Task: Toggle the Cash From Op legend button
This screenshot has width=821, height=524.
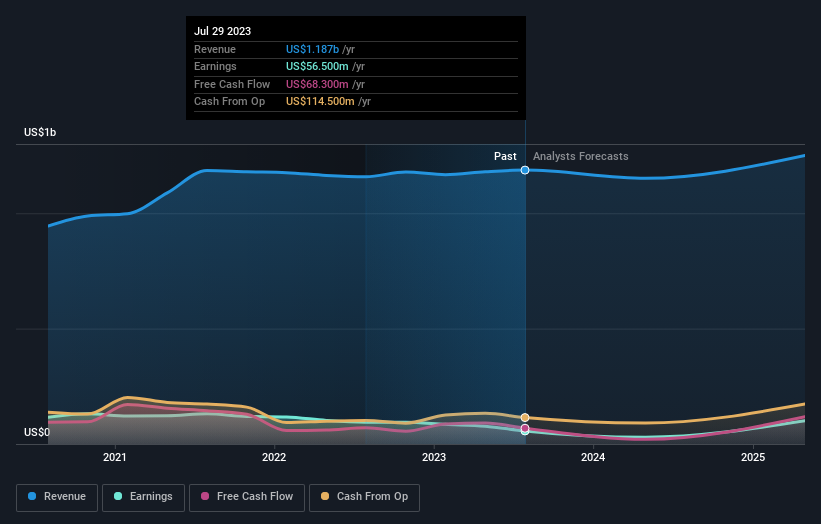Action: point(364,497)
